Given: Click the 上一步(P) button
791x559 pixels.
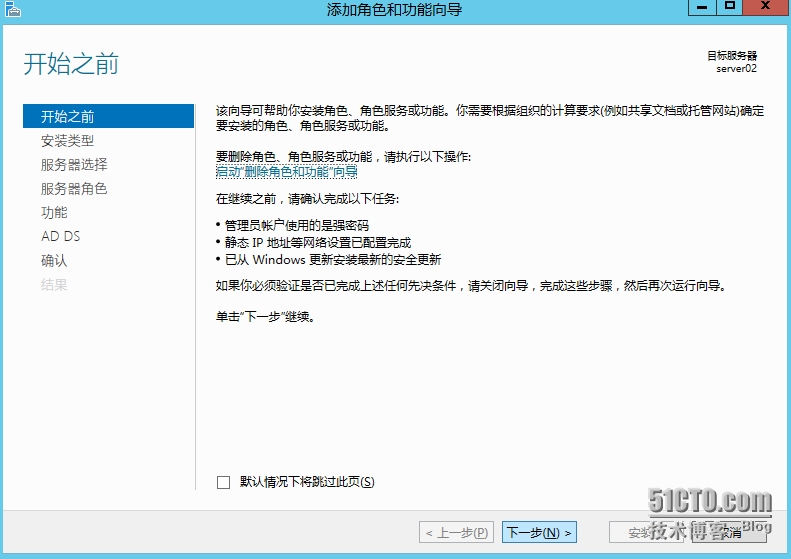Looking at the screenshot, I should click(x=457, y=532).
